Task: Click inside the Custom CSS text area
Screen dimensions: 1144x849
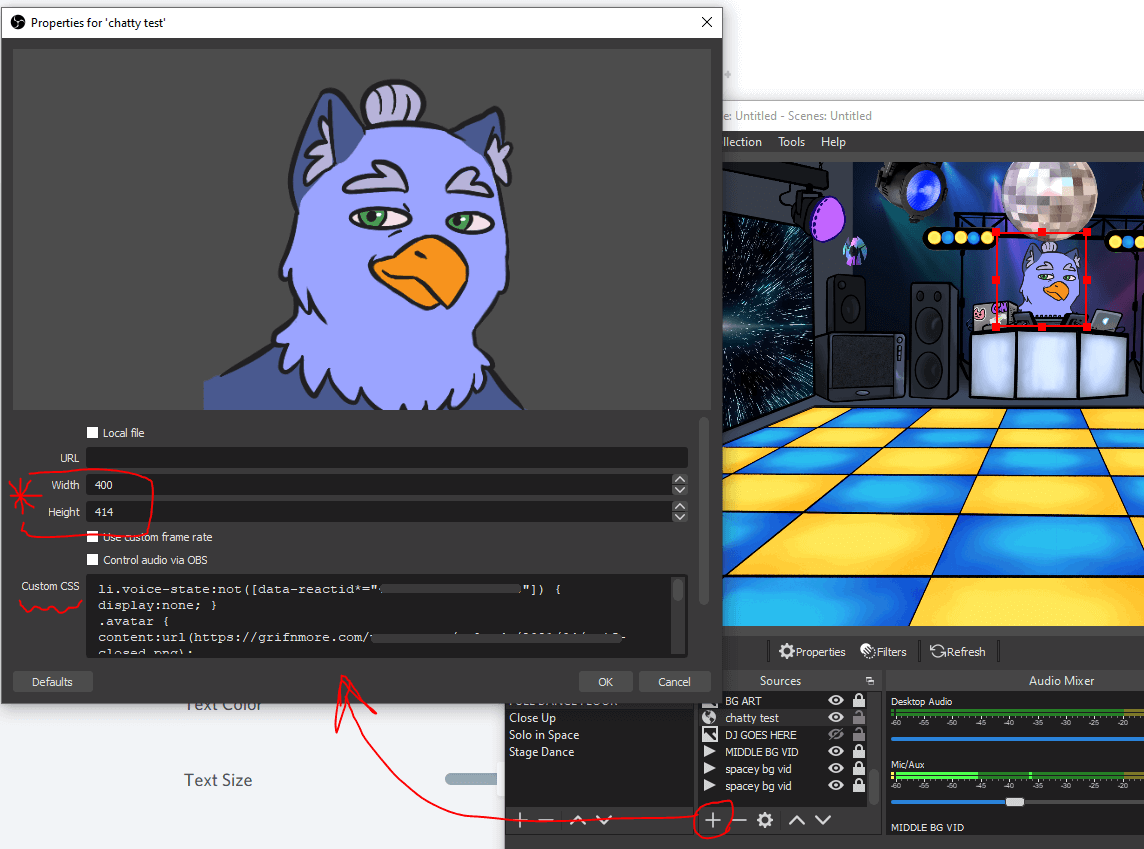Action: [x=378, y=616]
